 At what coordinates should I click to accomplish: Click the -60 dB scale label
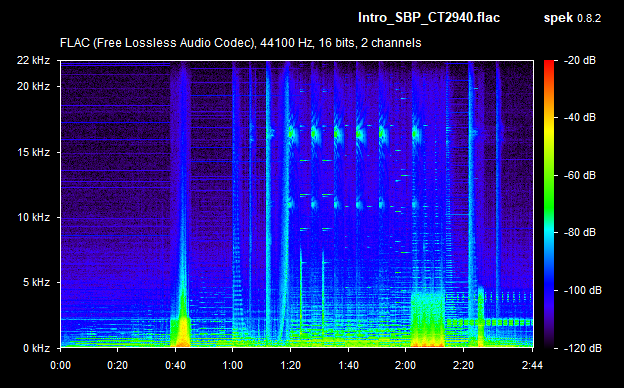[579, 175]
